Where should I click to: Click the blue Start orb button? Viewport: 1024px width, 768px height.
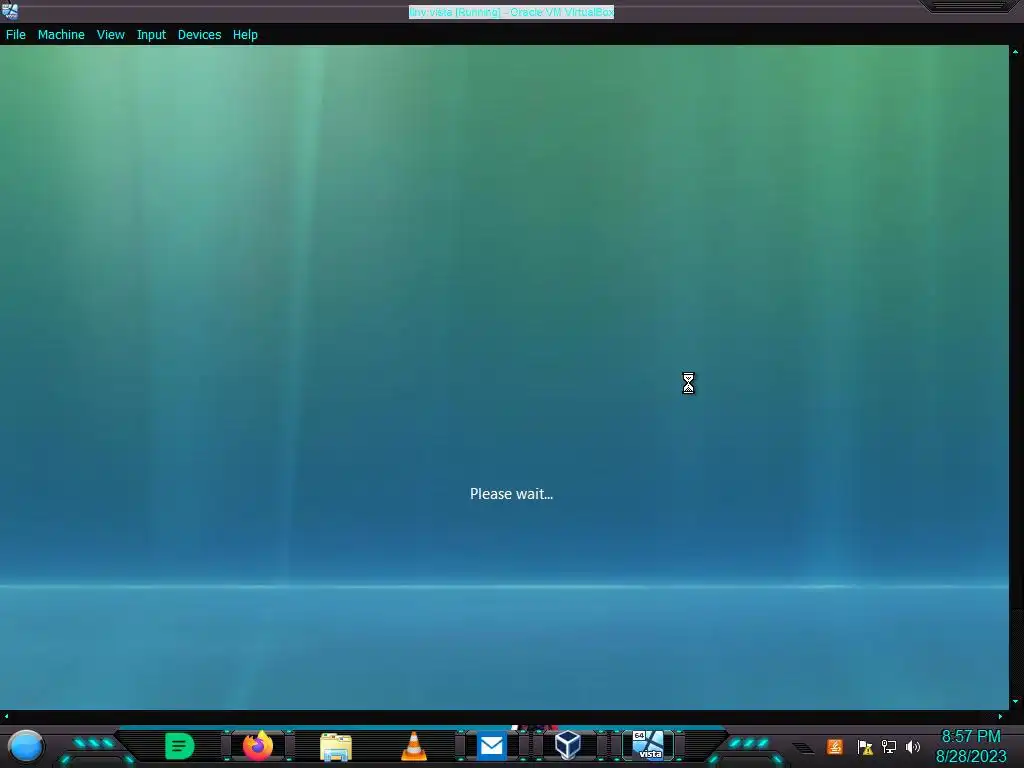point(26,746)
